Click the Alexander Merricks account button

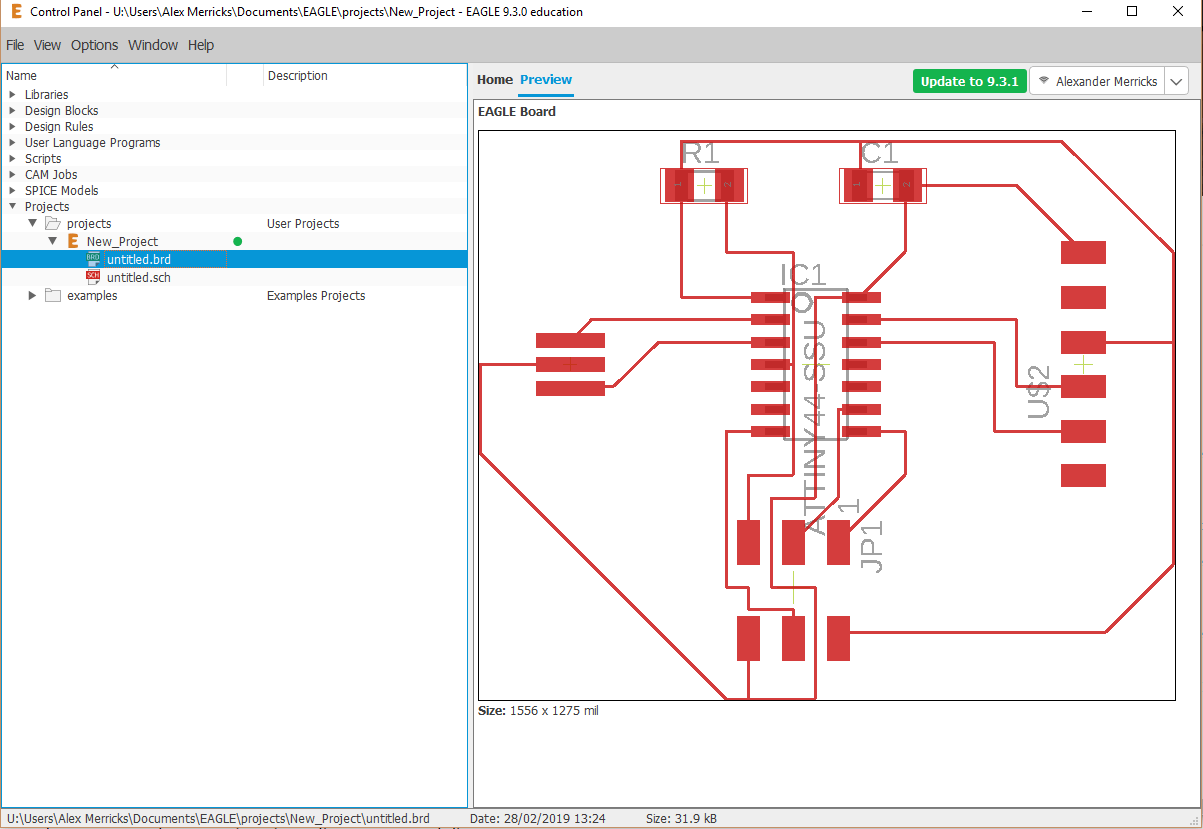(1105, 81)
